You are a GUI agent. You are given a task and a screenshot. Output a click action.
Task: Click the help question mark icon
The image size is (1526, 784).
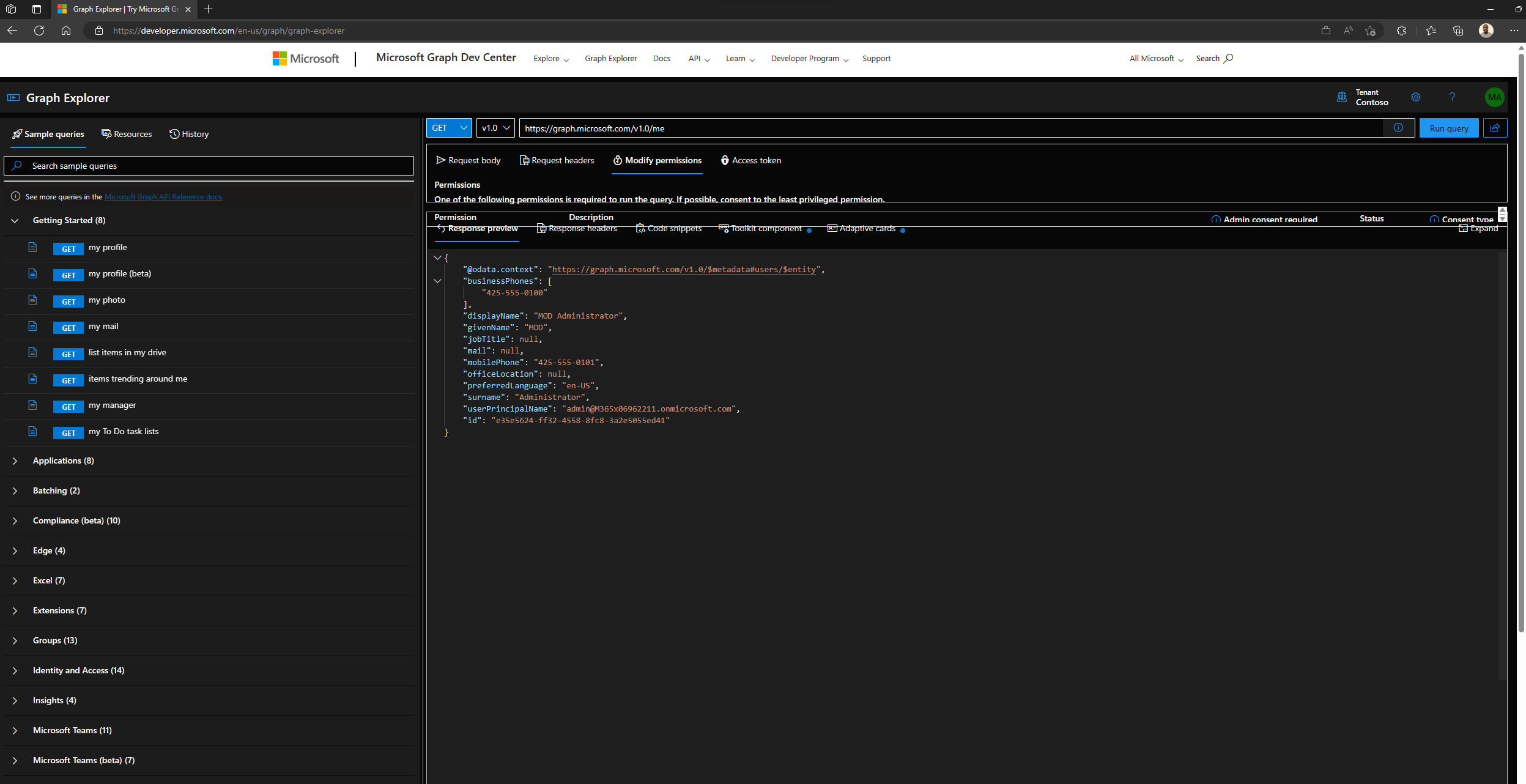click(x=1452, y=97)
